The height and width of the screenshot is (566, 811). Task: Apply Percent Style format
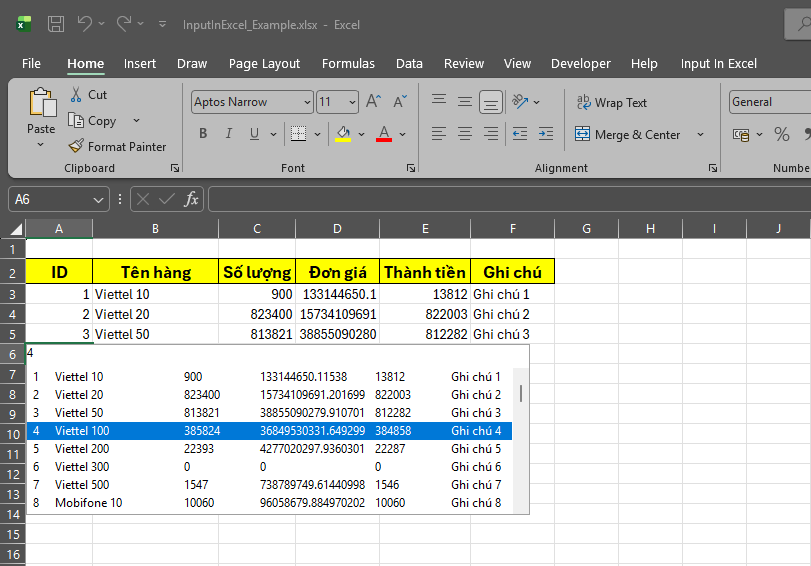(782, 135)
